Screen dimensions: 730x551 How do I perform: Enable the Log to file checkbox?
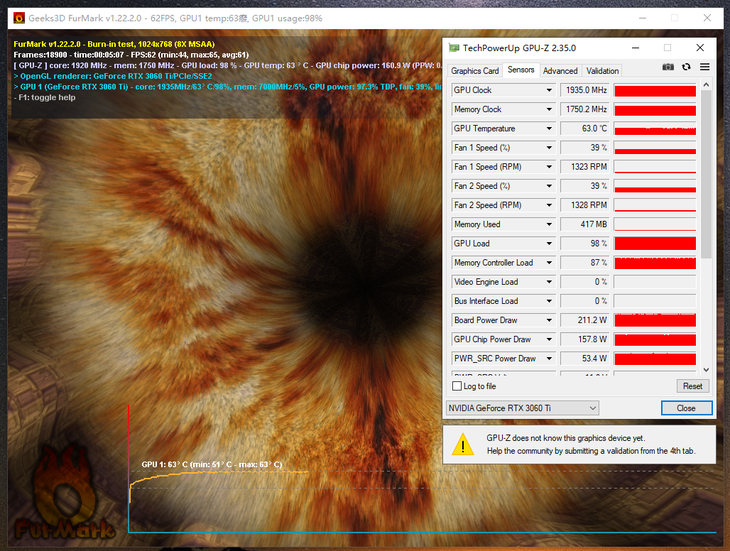tap(457, 386)
